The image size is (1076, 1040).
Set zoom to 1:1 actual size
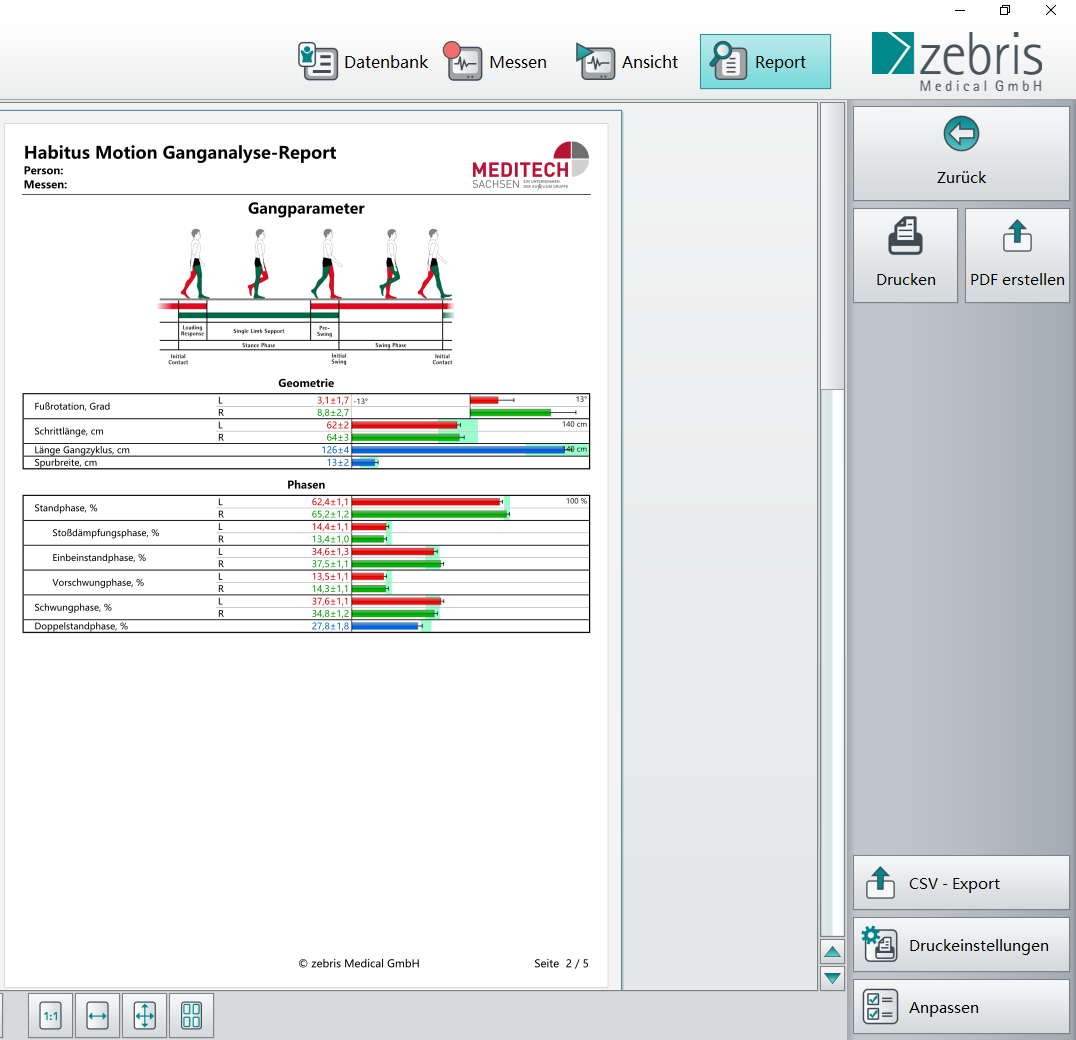point(51,1015)
